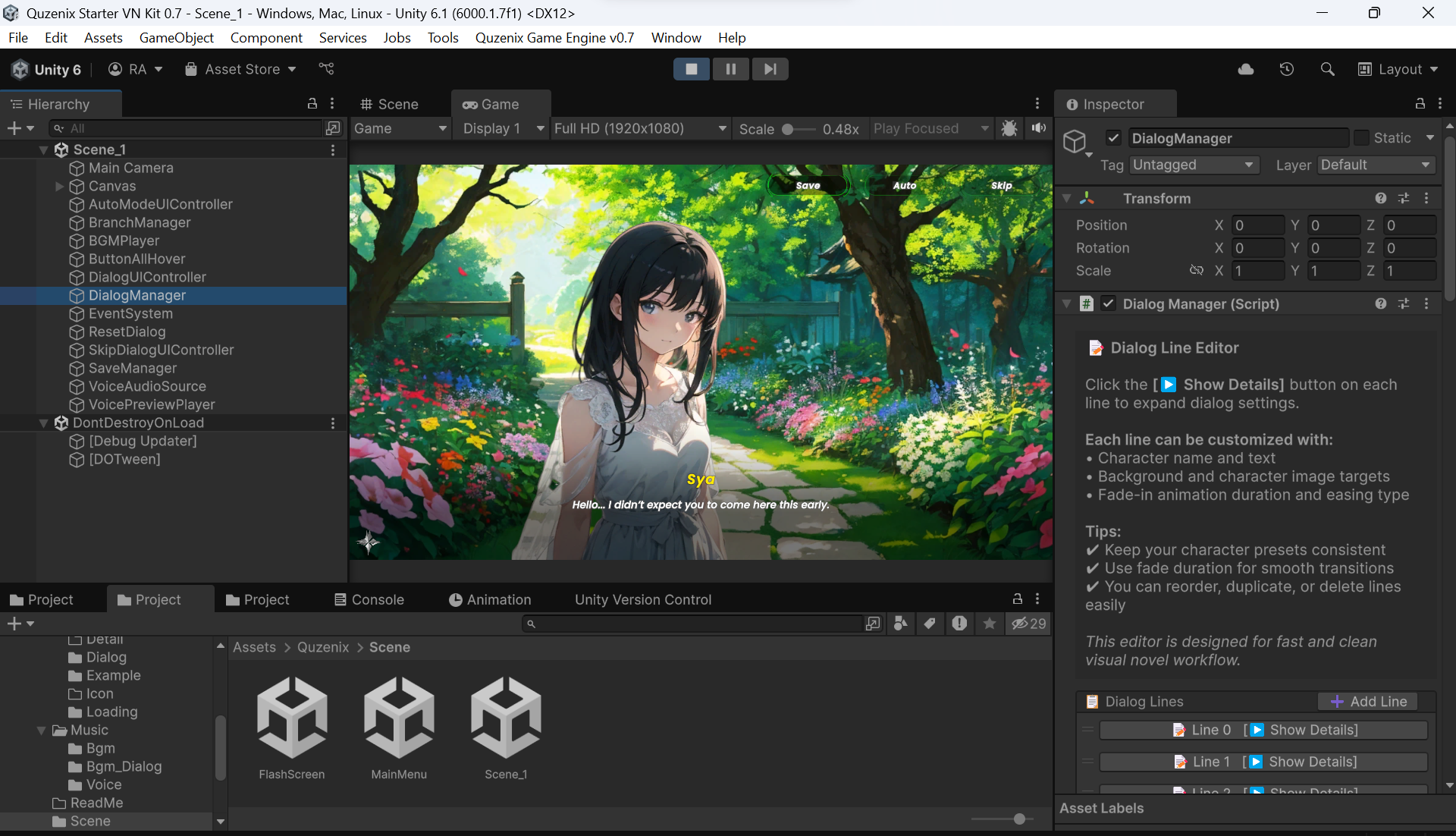
Task: Switch to the Console tab
Action: coord(369,599)
